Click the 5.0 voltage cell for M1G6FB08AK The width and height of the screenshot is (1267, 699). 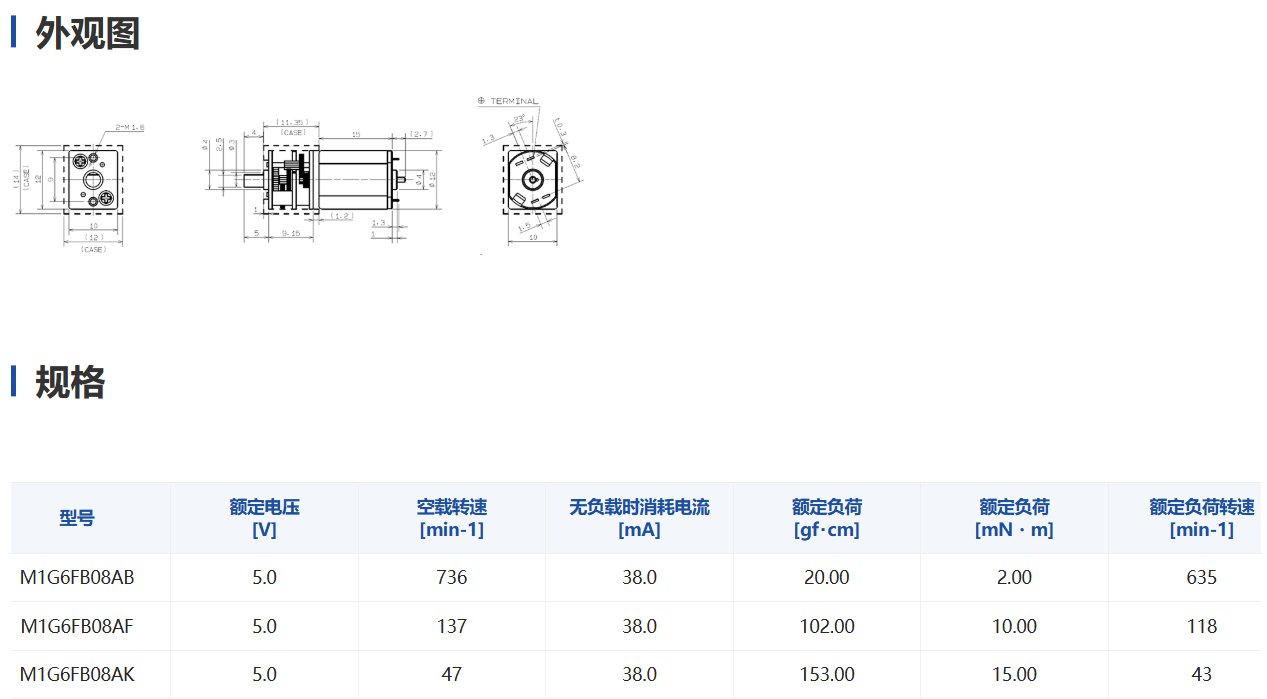click(x=264, y=674)
